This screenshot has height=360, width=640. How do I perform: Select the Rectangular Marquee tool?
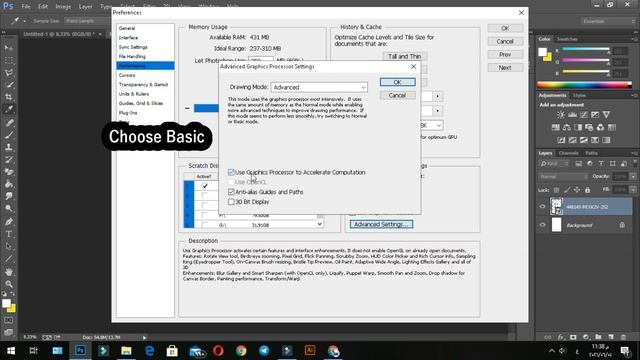click(x=9, y=60)
